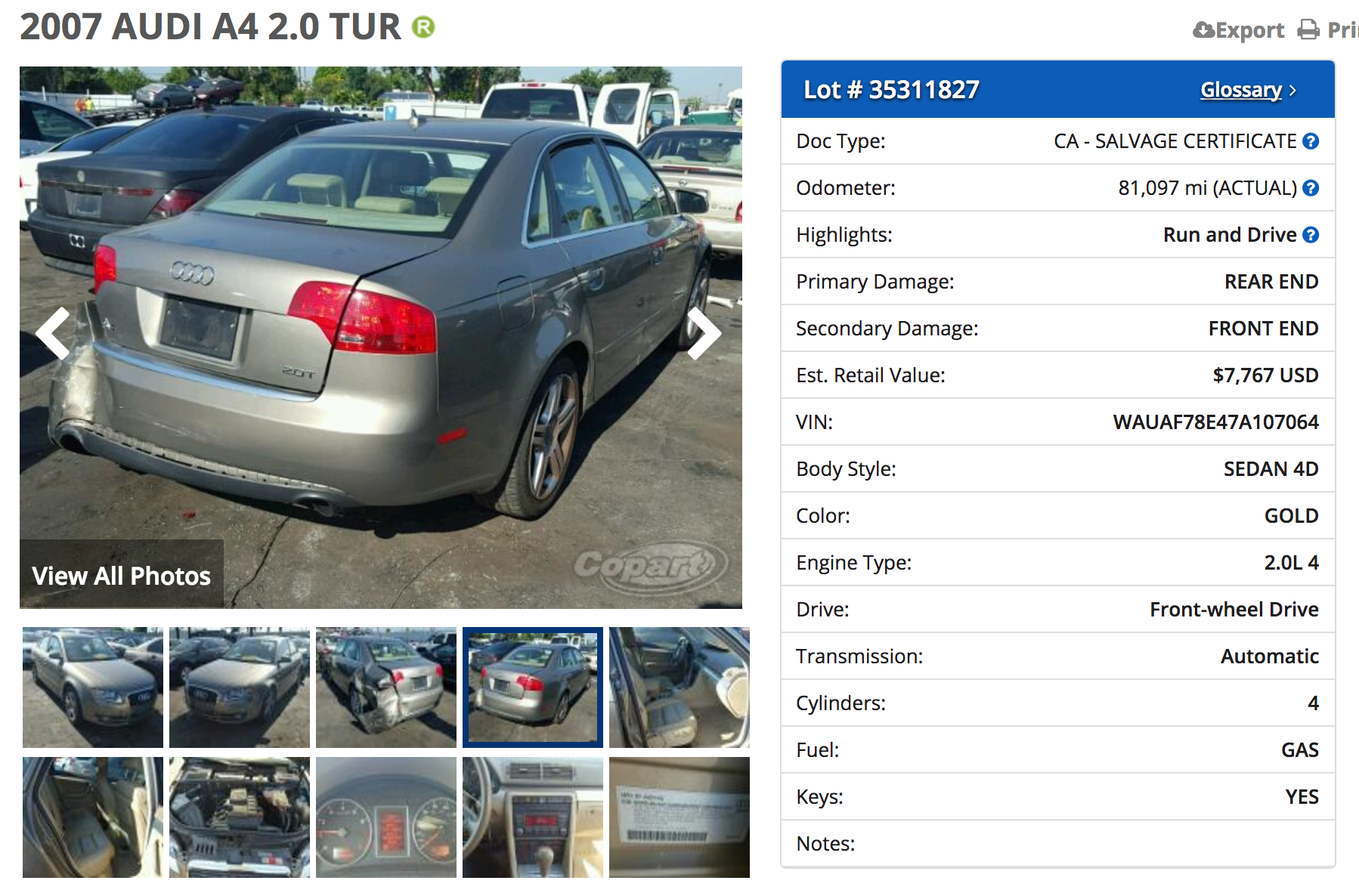Open the Glossary link
Viewport: 1359px width, 896px height.
(1241, 90)
